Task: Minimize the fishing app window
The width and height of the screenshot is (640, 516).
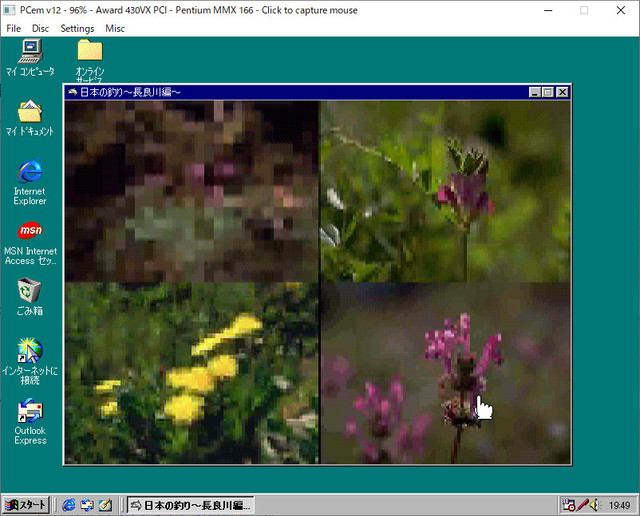Action: click(x=534, y=92)
